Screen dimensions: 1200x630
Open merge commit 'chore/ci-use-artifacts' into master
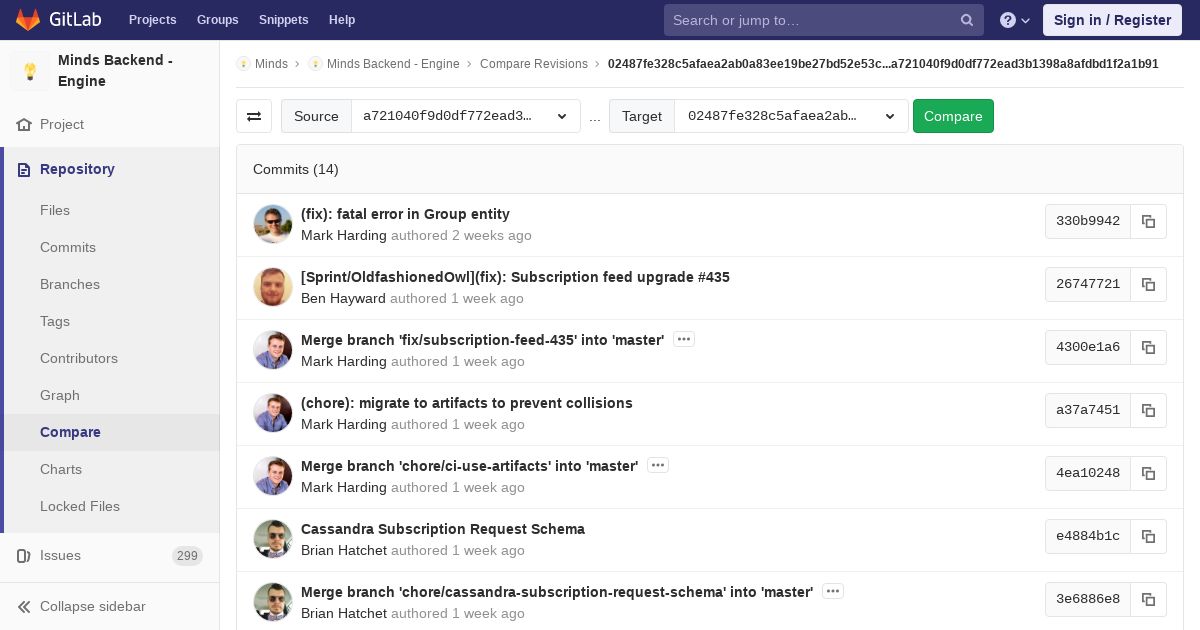pos(470,466)
